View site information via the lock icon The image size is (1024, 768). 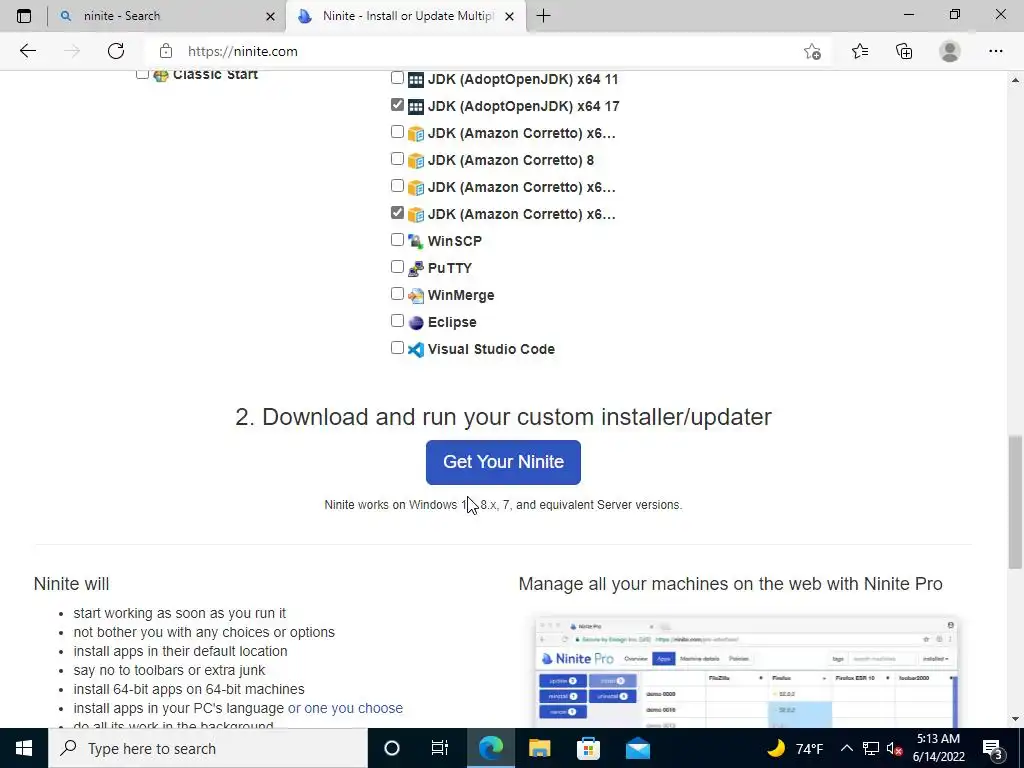[166, 51]
